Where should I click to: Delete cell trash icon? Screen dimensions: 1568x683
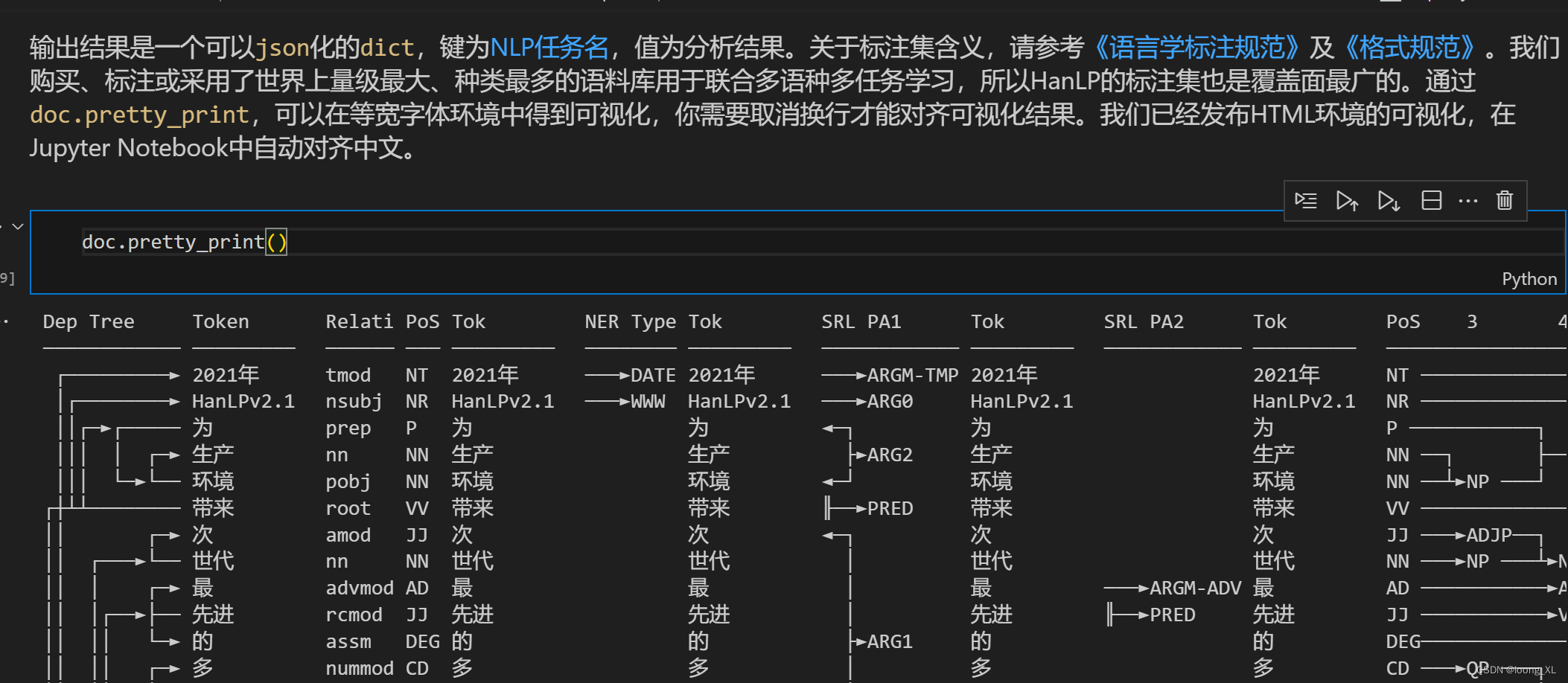coord(1505,200)
